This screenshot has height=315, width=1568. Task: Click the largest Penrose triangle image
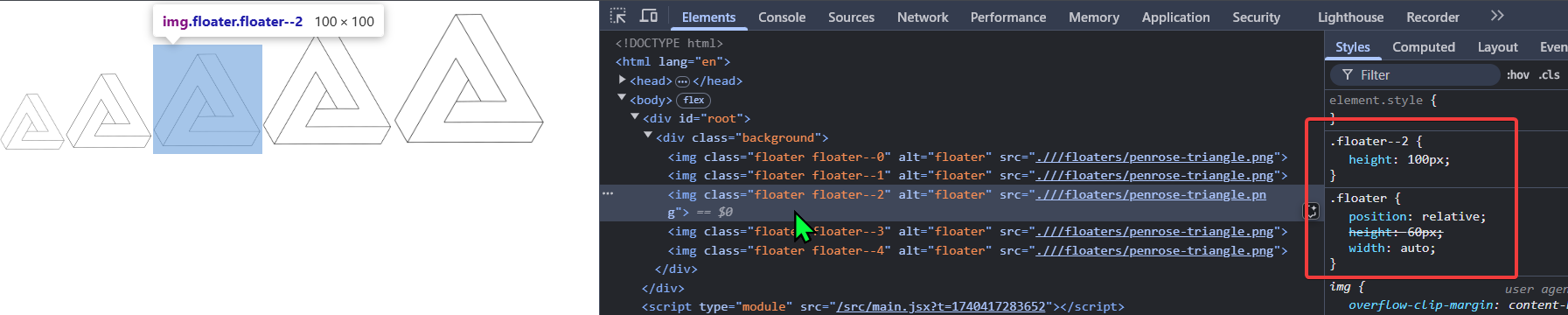469,79
